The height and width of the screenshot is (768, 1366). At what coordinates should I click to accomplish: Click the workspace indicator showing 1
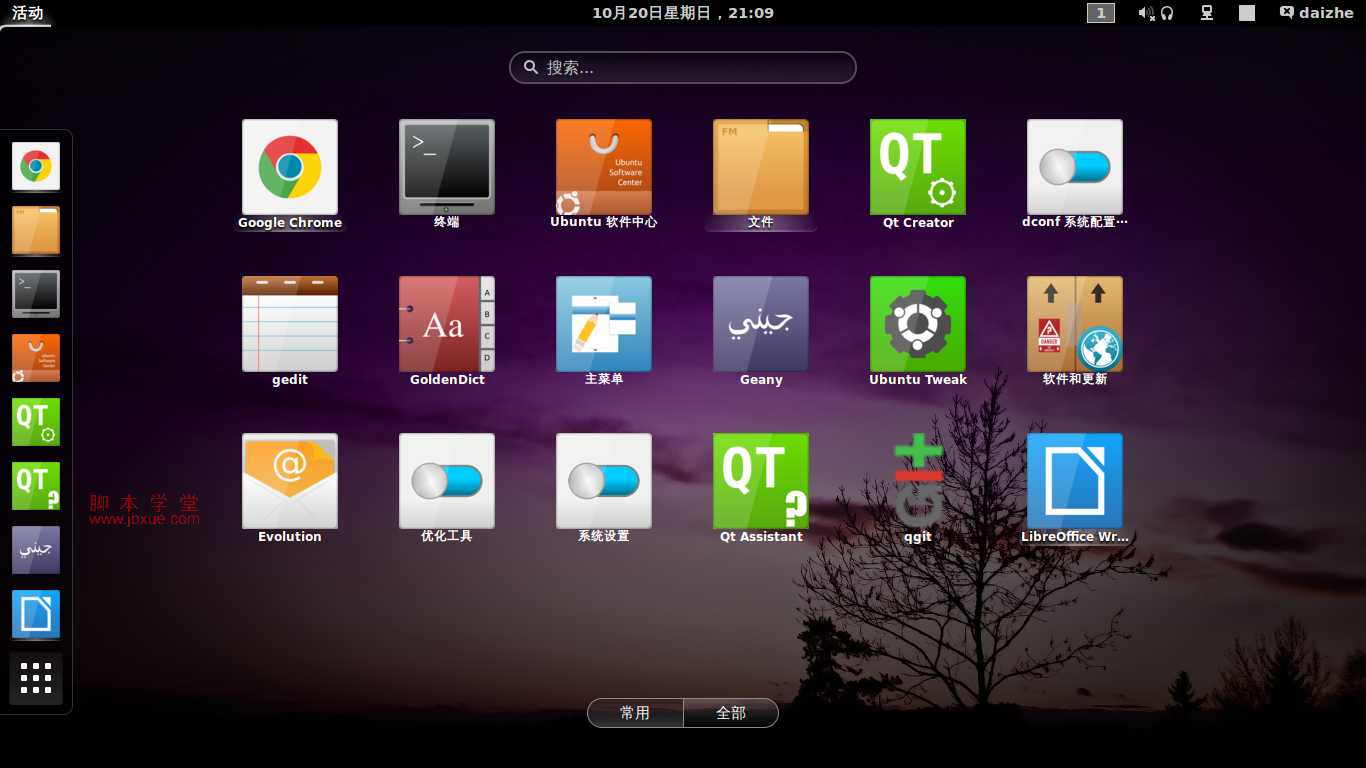click(x=1101, y=13)
